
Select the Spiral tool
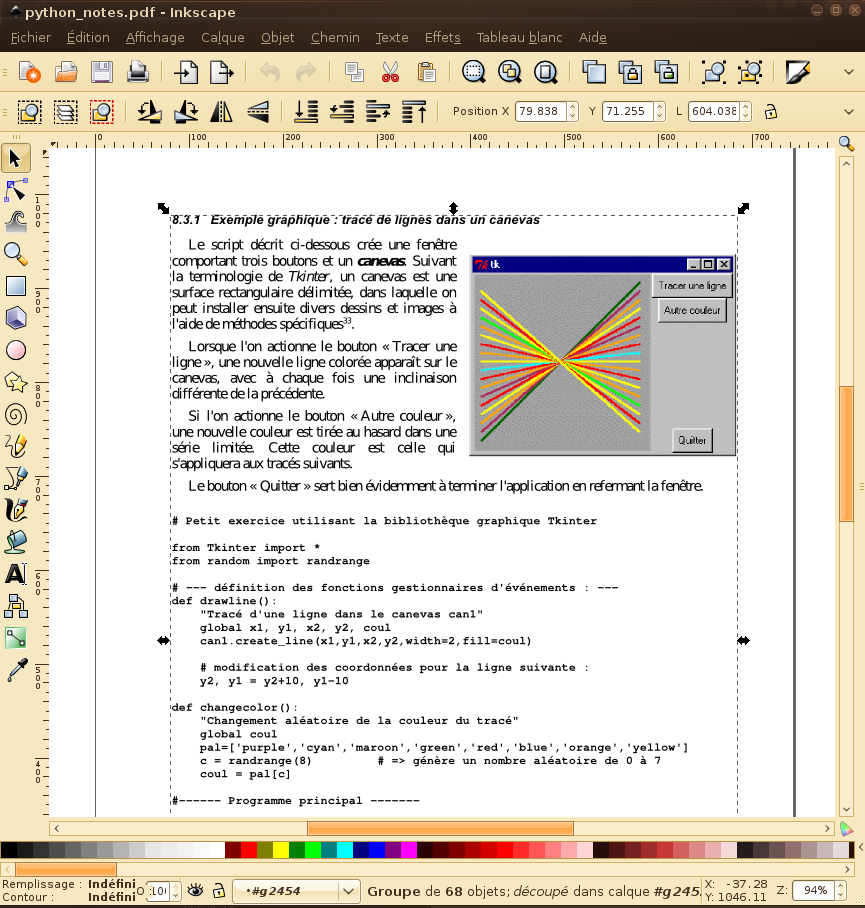click(x=16, y=415)
